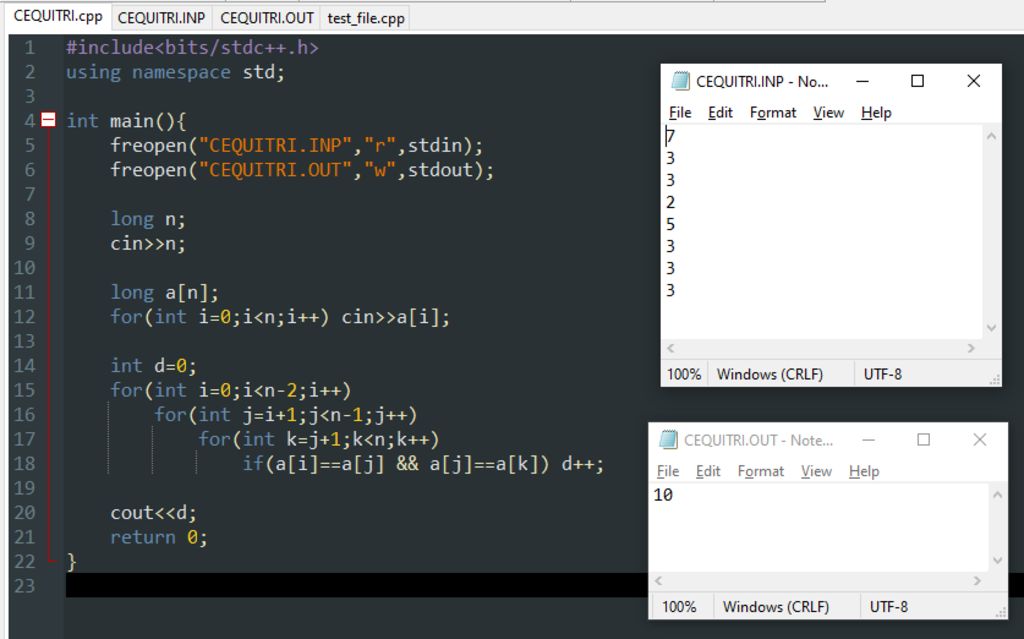
Task: Open Edit menu in CEQUITRI.INP Notepad
Action: click(x=720, y=112)
